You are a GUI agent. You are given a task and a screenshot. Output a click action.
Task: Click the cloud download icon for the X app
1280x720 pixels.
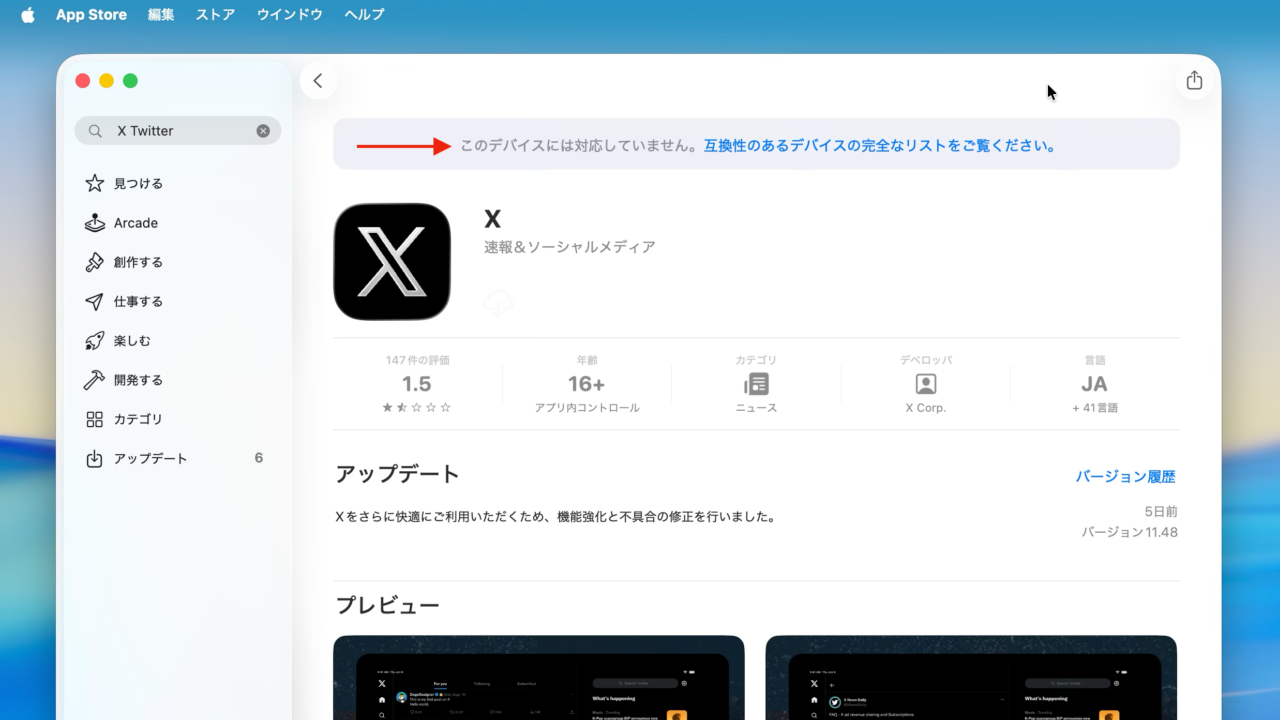click(x=498, y=302)
